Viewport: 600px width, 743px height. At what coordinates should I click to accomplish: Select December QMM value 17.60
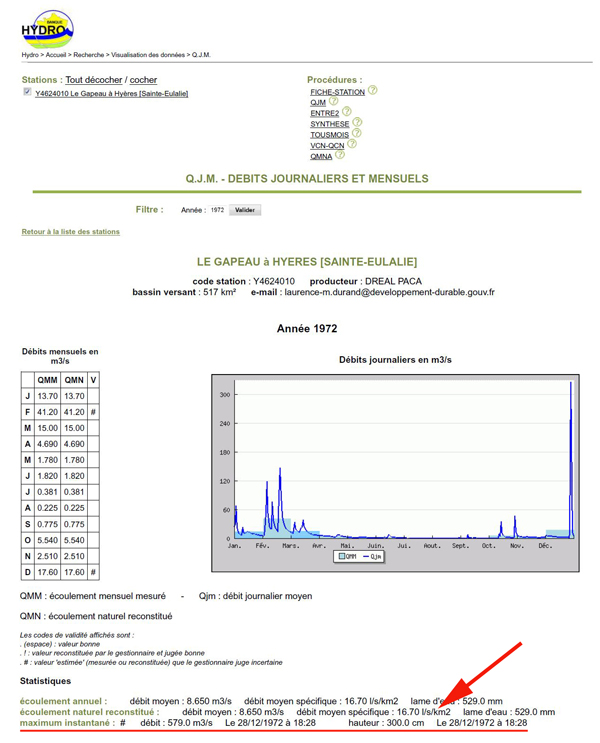pos(47,572)
